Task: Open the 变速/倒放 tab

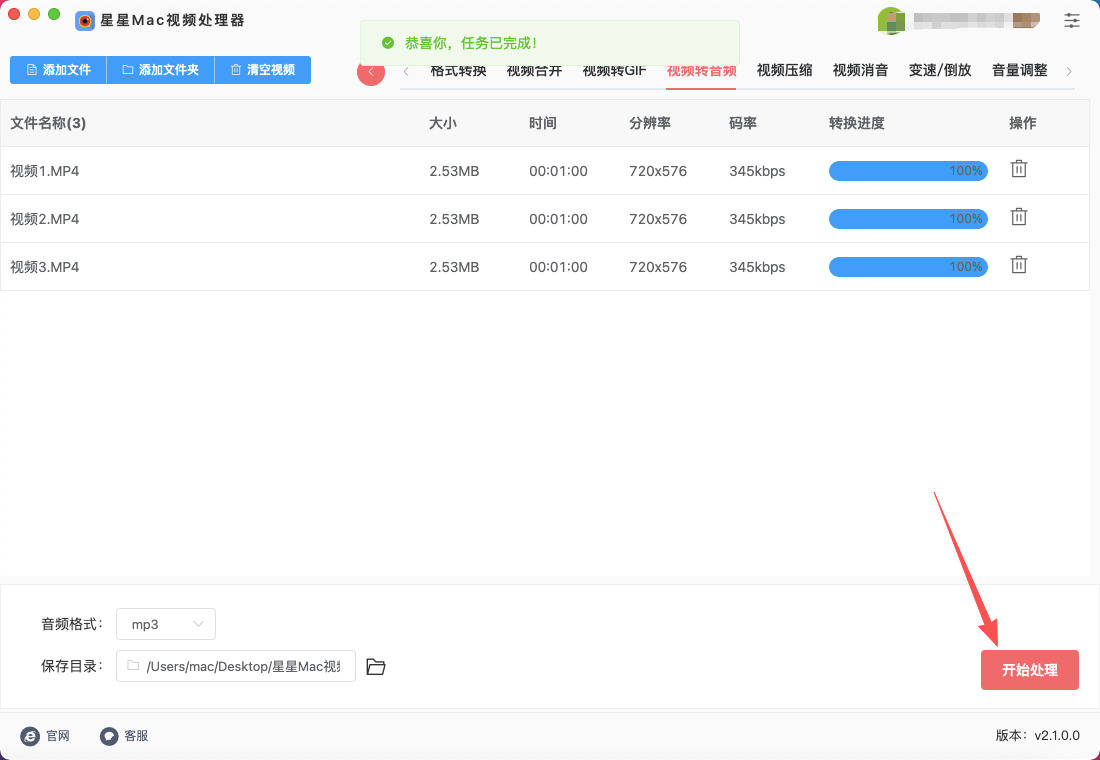Action: point(939,70)
